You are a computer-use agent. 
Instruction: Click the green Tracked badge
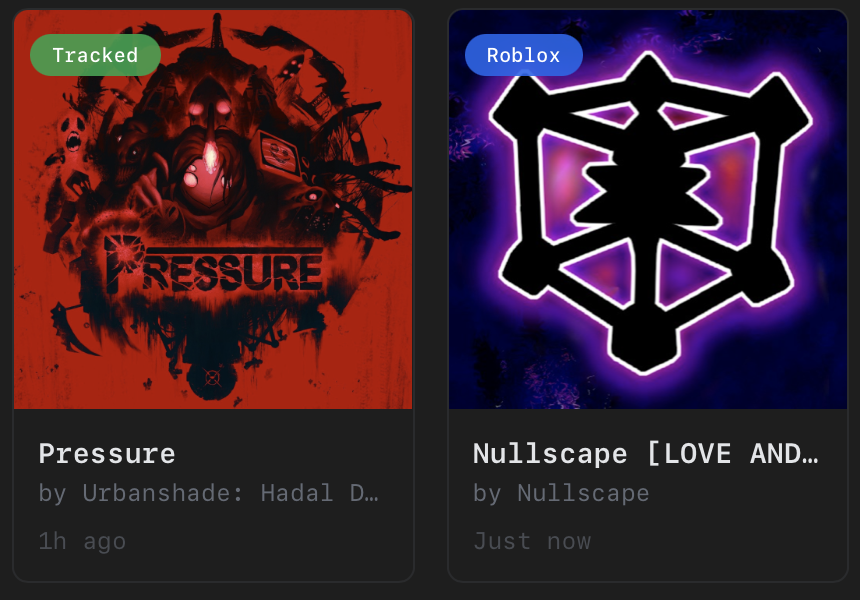pyautogui.click(x=95, y=55)
